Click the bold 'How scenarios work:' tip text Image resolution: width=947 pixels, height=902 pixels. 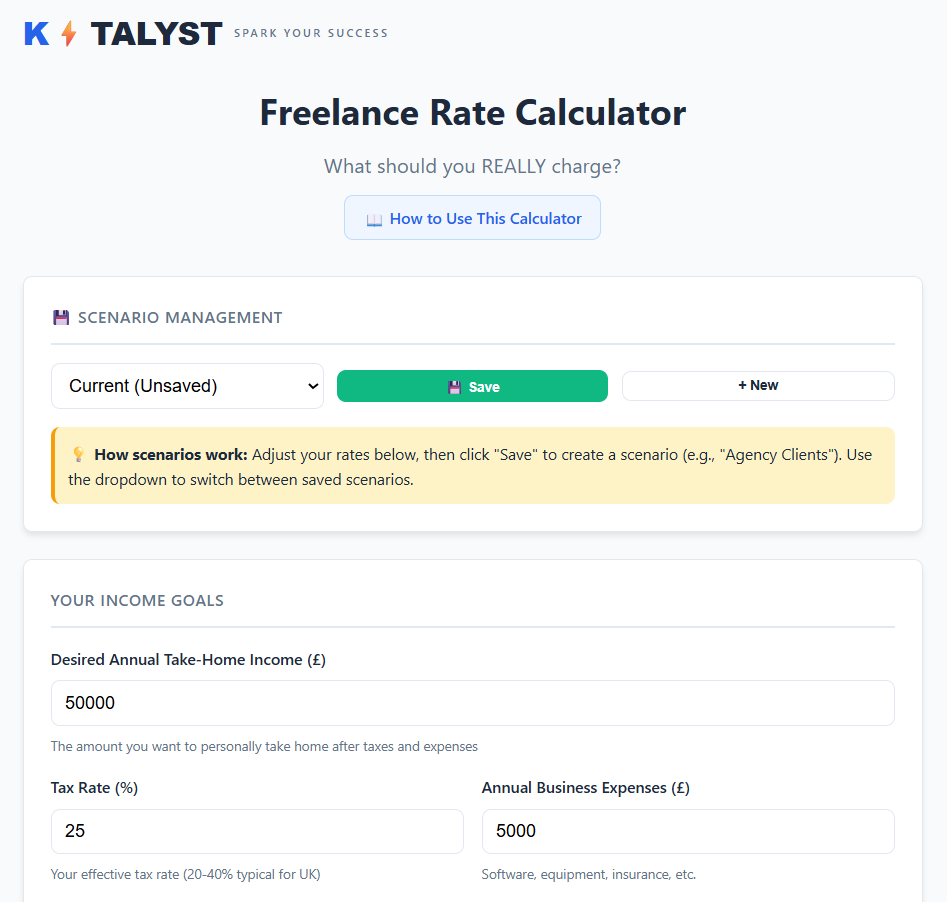pyautogui.click(x=171, y=455)
